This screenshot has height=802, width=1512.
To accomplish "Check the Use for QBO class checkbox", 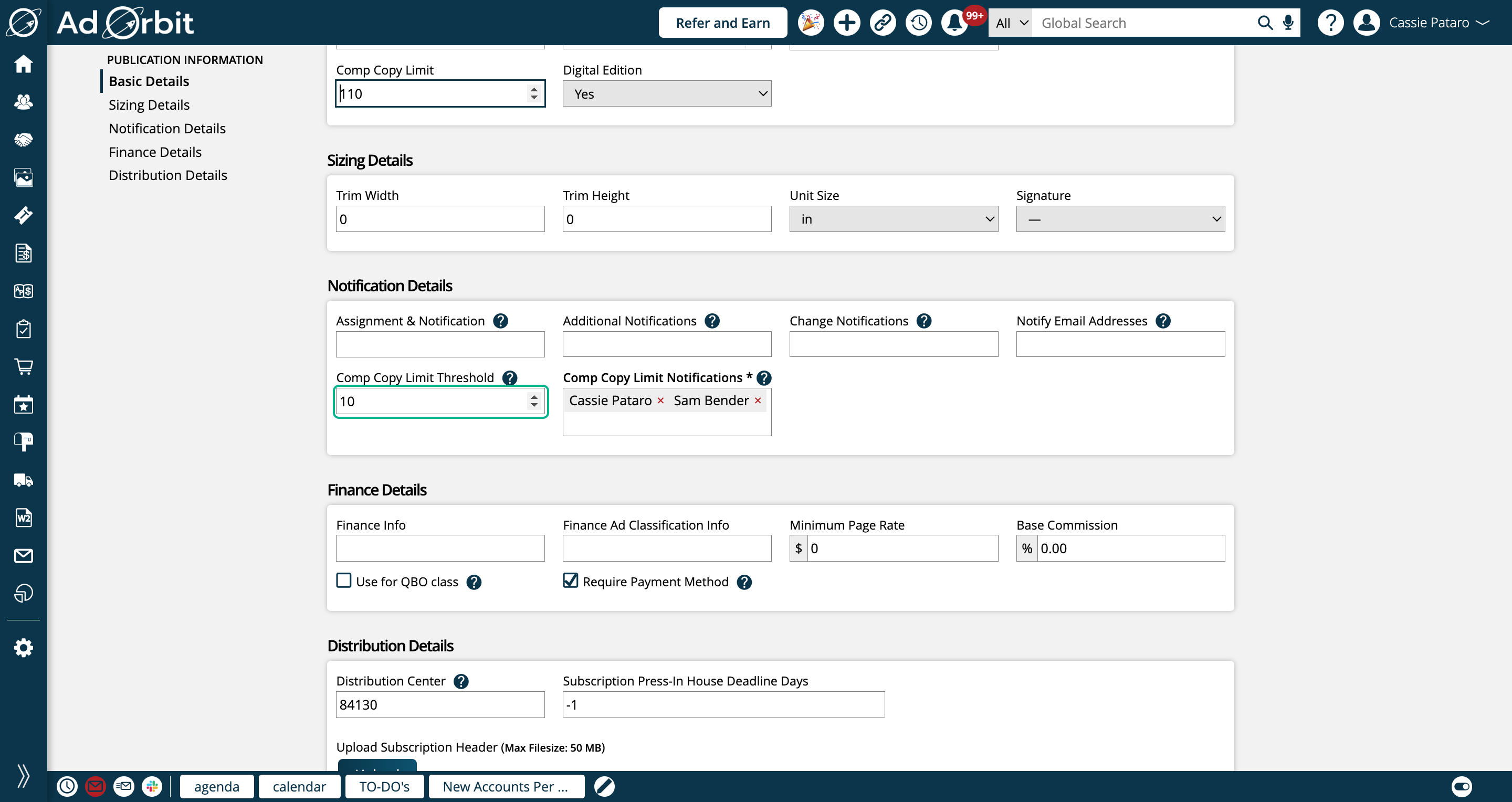I will 344,581.
